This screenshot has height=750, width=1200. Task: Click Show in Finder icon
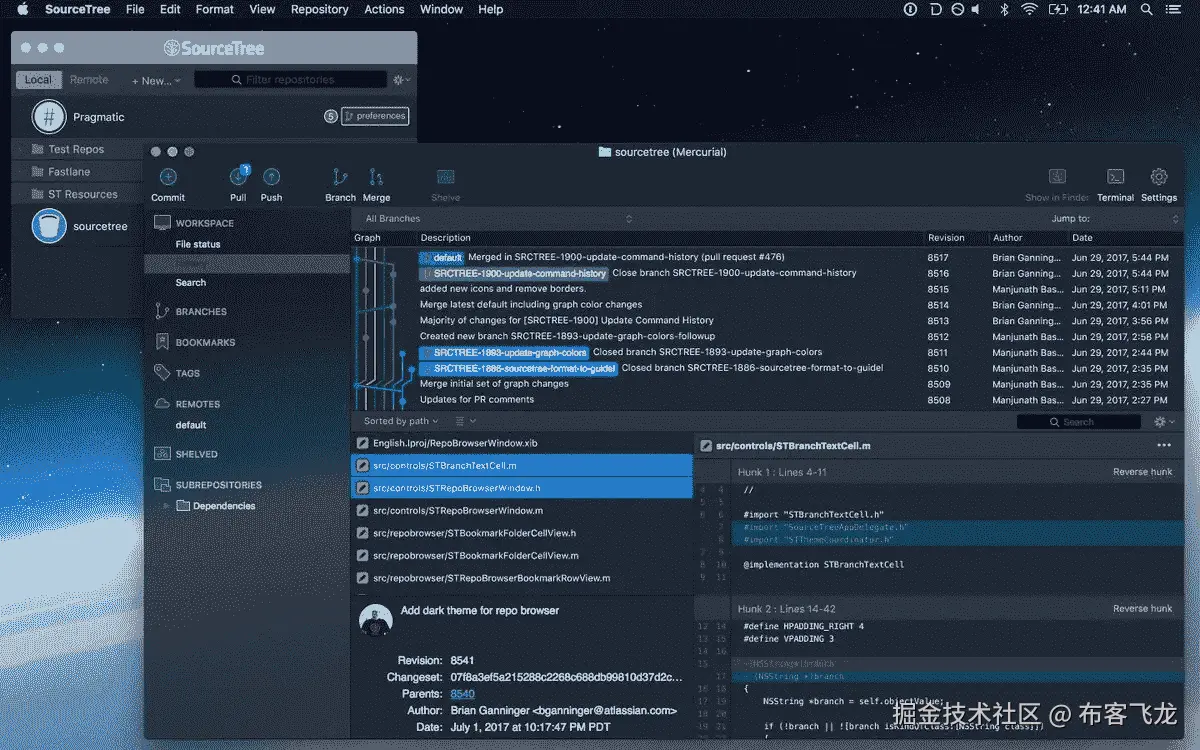coord(1057,177)
